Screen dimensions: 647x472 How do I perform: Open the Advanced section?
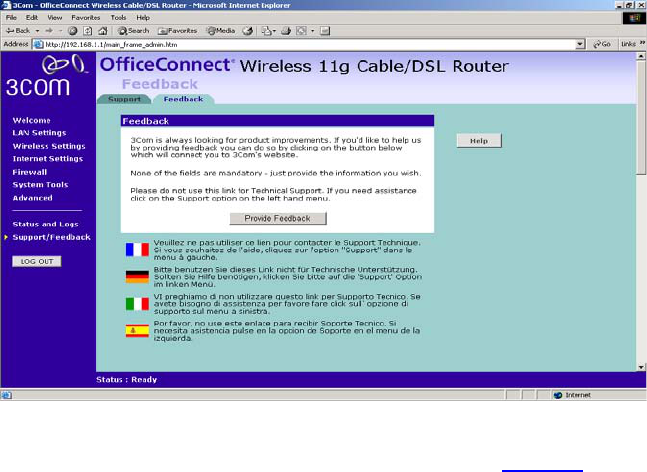tap(32, 198)
